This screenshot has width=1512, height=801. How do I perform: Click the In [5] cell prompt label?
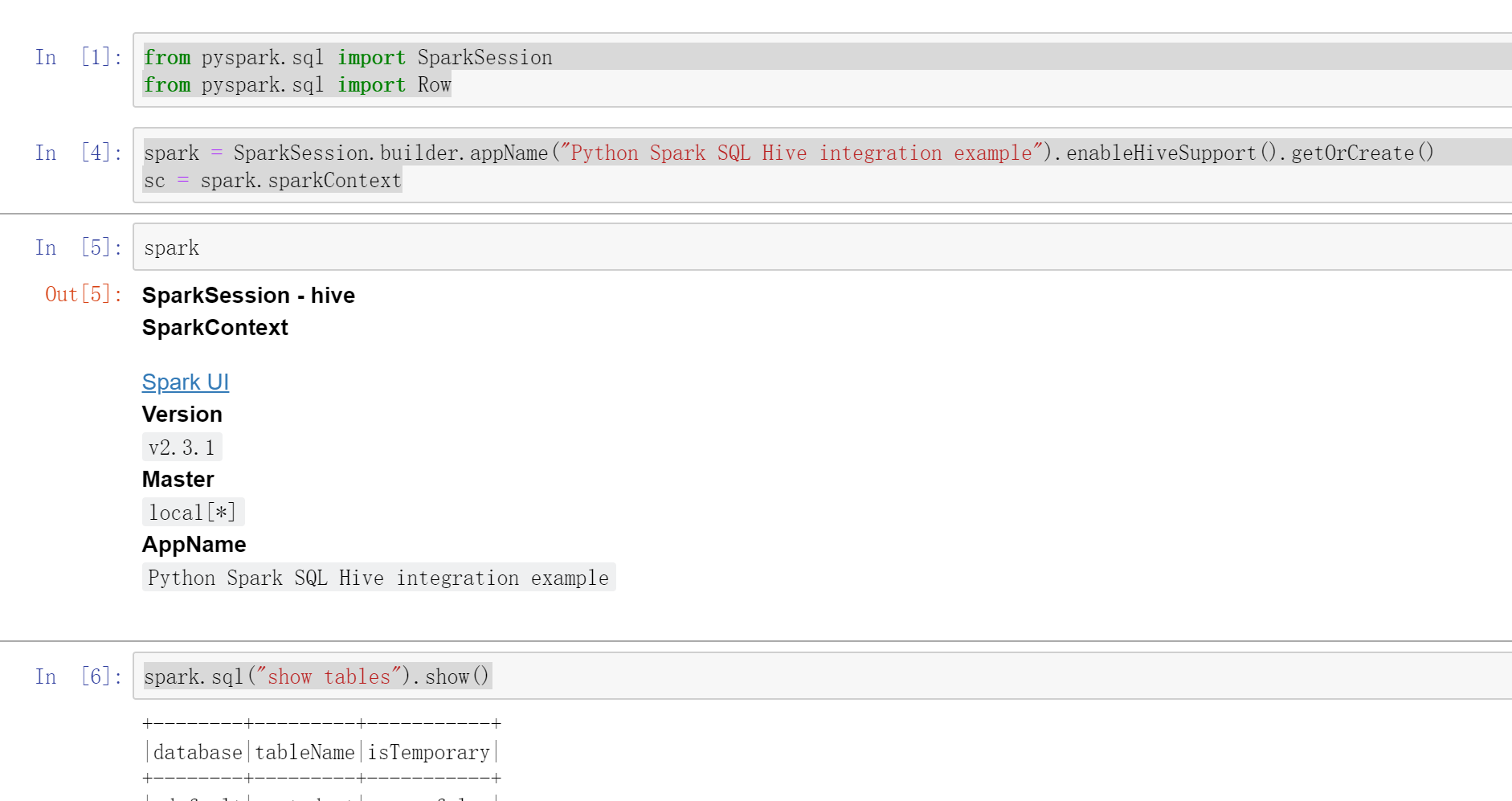click(x=76, y=247)
